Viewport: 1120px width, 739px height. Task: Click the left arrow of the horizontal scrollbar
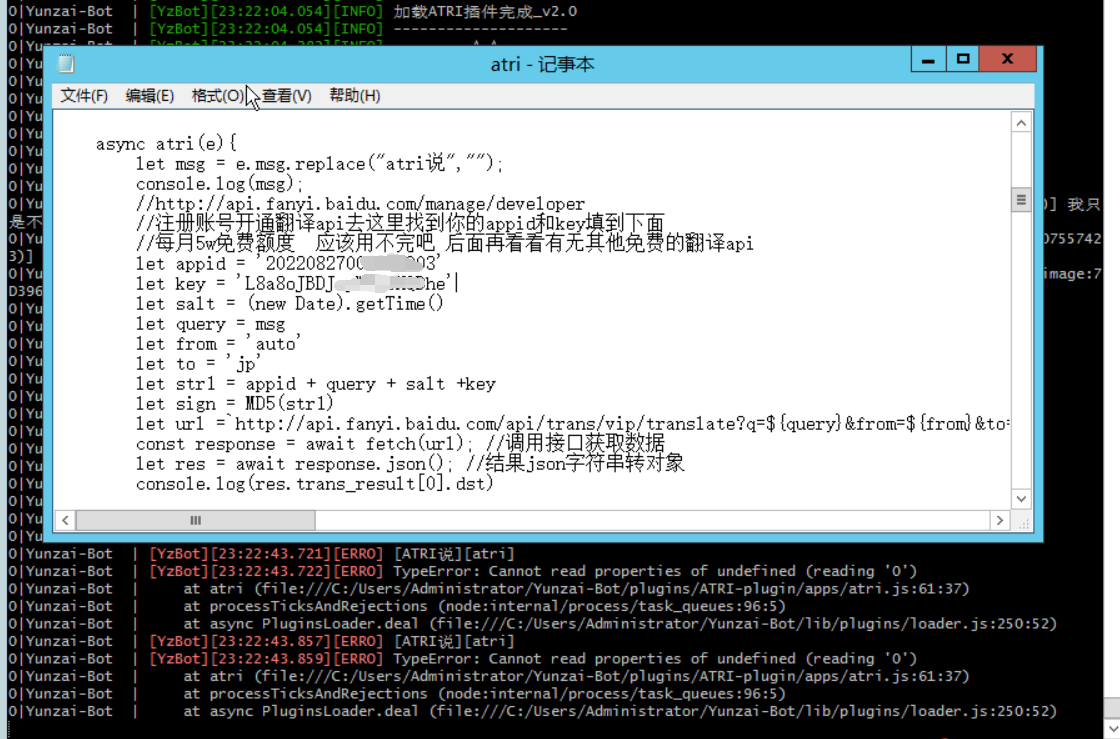click(x=65, y=520)
